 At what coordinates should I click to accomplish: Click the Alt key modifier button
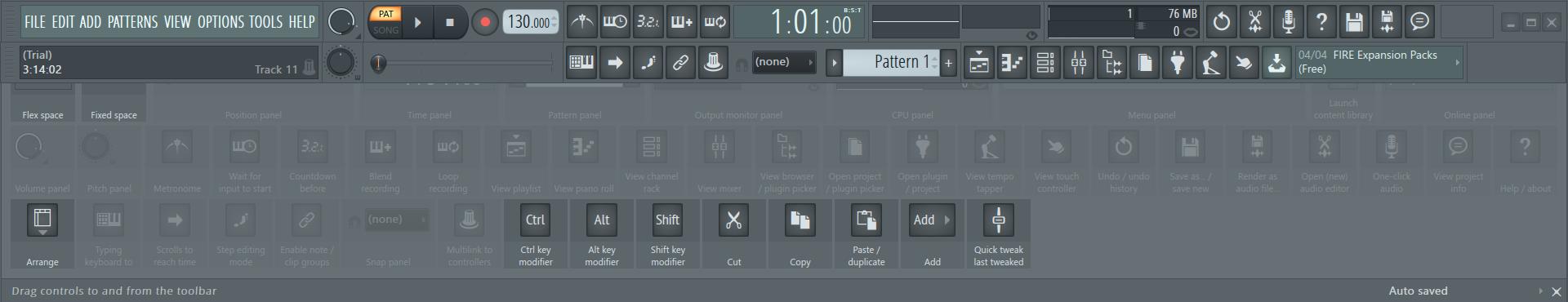click(601, 234)
